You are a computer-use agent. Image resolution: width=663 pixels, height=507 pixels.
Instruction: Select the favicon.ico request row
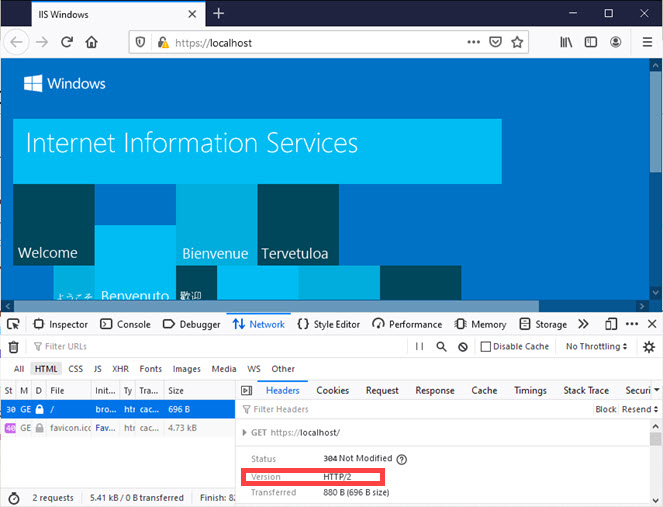pos(118,428)
